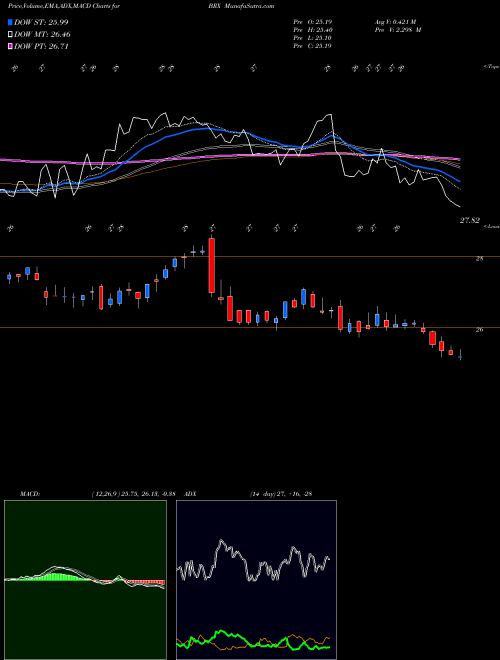Screen dimensions: 500x660
Task: Click the 27.82 price value label
Action: coord(469,220)
